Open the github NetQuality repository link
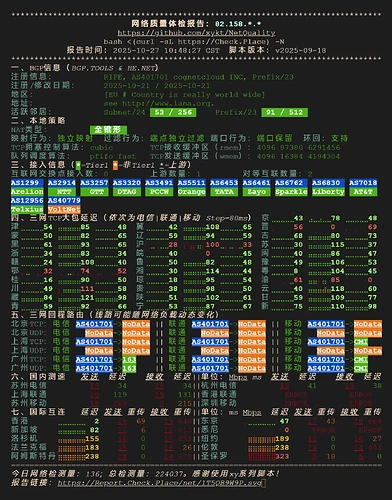Screen dimensions: 392x500 point(196,33)
